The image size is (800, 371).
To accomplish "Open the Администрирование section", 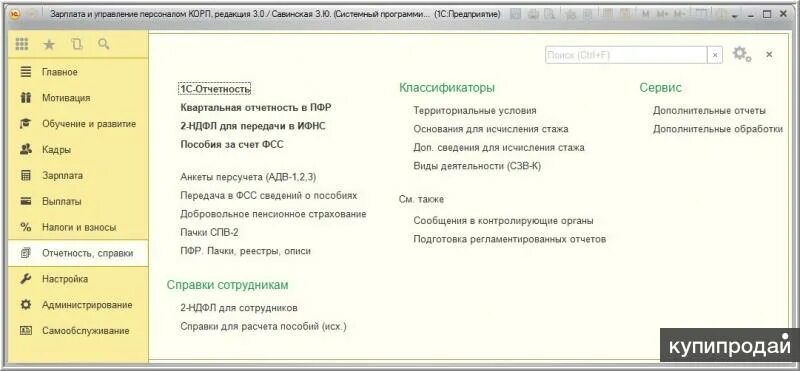I will coord(78,305).
